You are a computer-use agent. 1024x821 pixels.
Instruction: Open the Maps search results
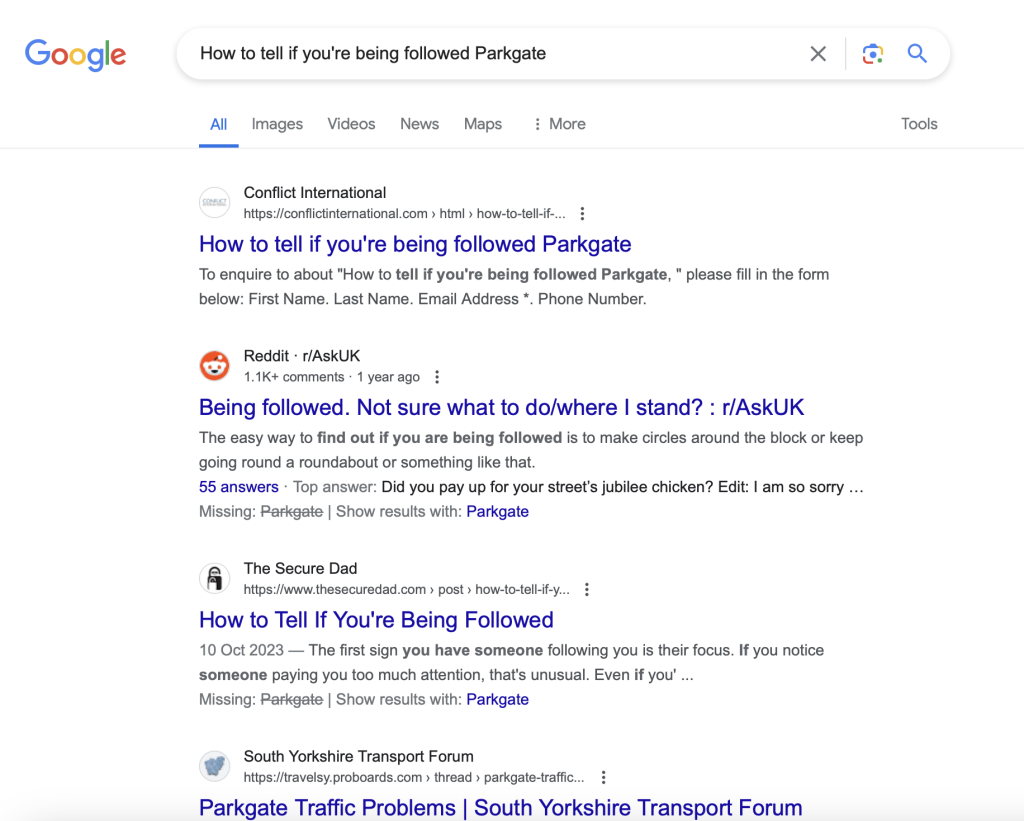[482, 123]
